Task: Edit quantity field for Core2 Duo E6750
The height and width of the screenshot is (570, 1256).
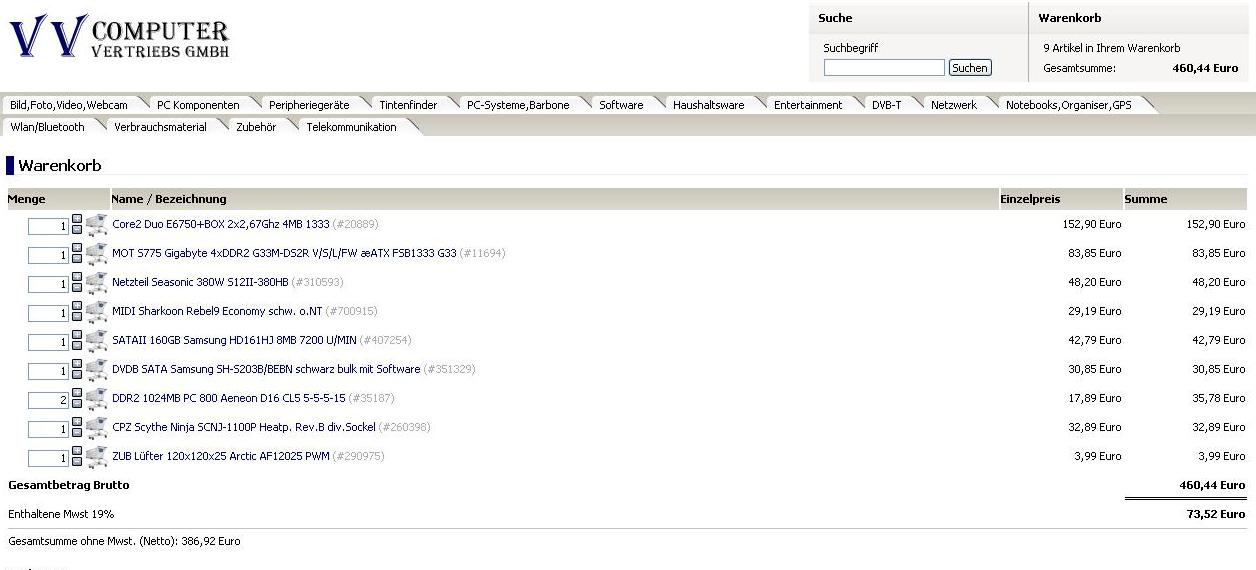Action: (48, 227)
